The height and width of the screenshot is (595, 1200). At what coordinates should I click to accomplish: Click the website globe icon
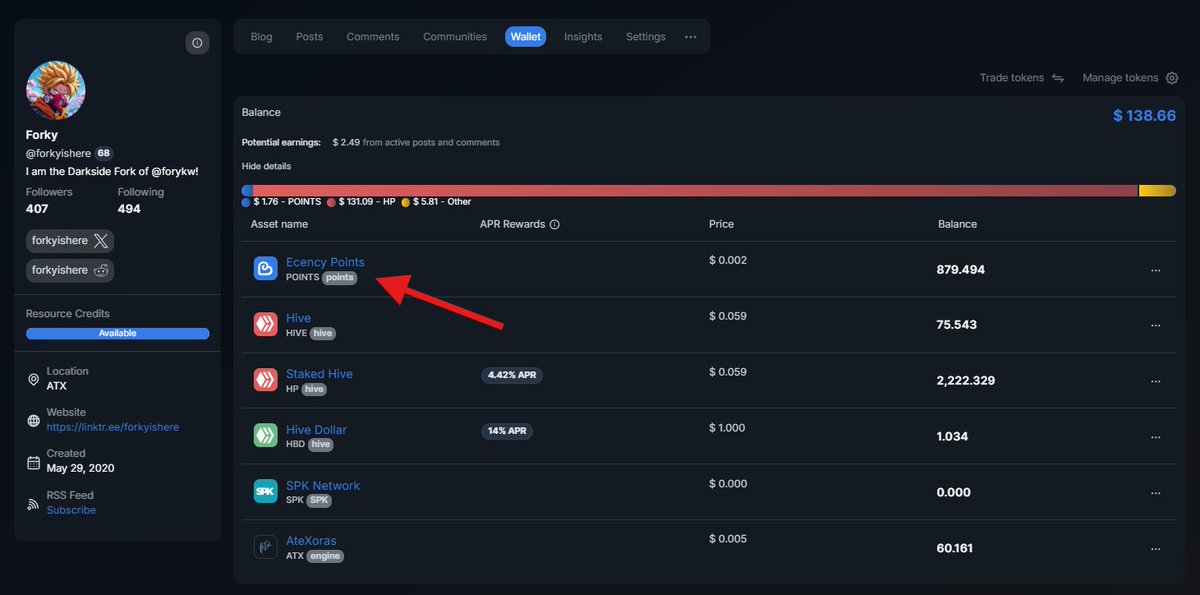click(x=33, y=420)
